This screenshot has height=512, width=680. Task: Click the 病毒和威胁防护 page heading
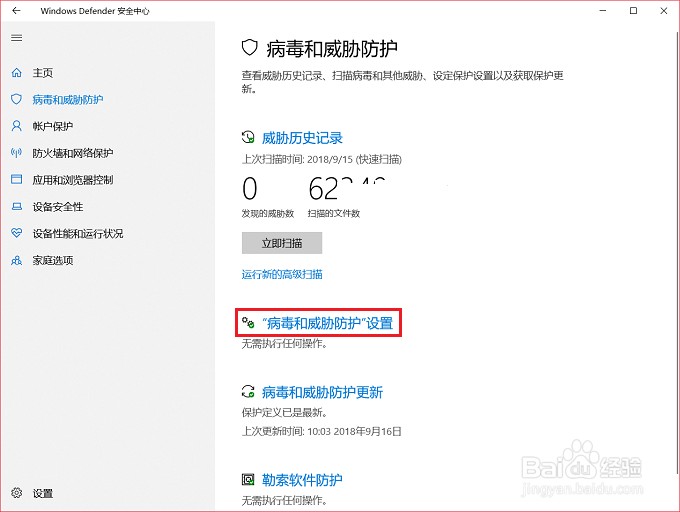(332, 49)
